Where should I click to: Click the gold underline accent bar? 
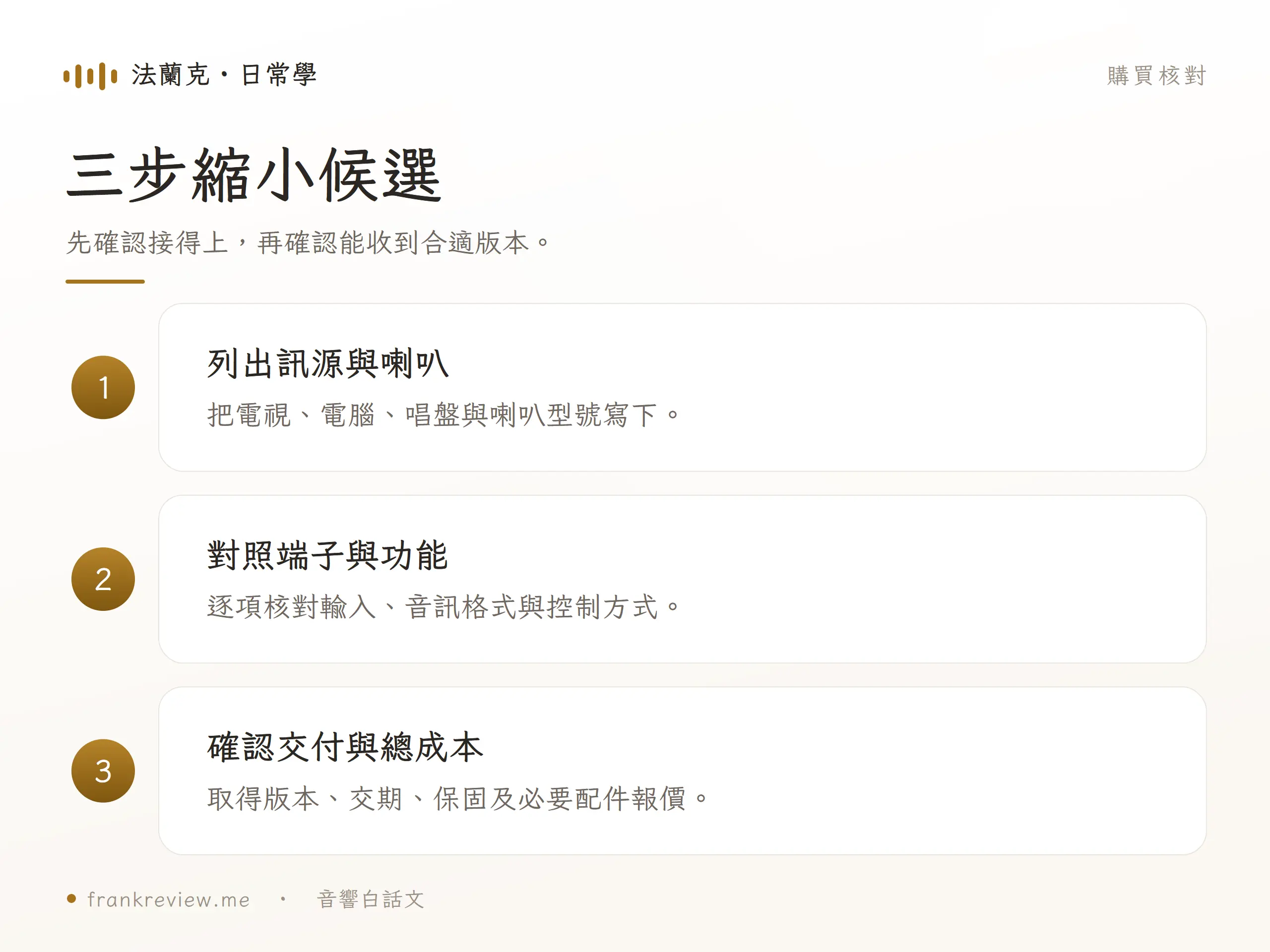(105, 281)
